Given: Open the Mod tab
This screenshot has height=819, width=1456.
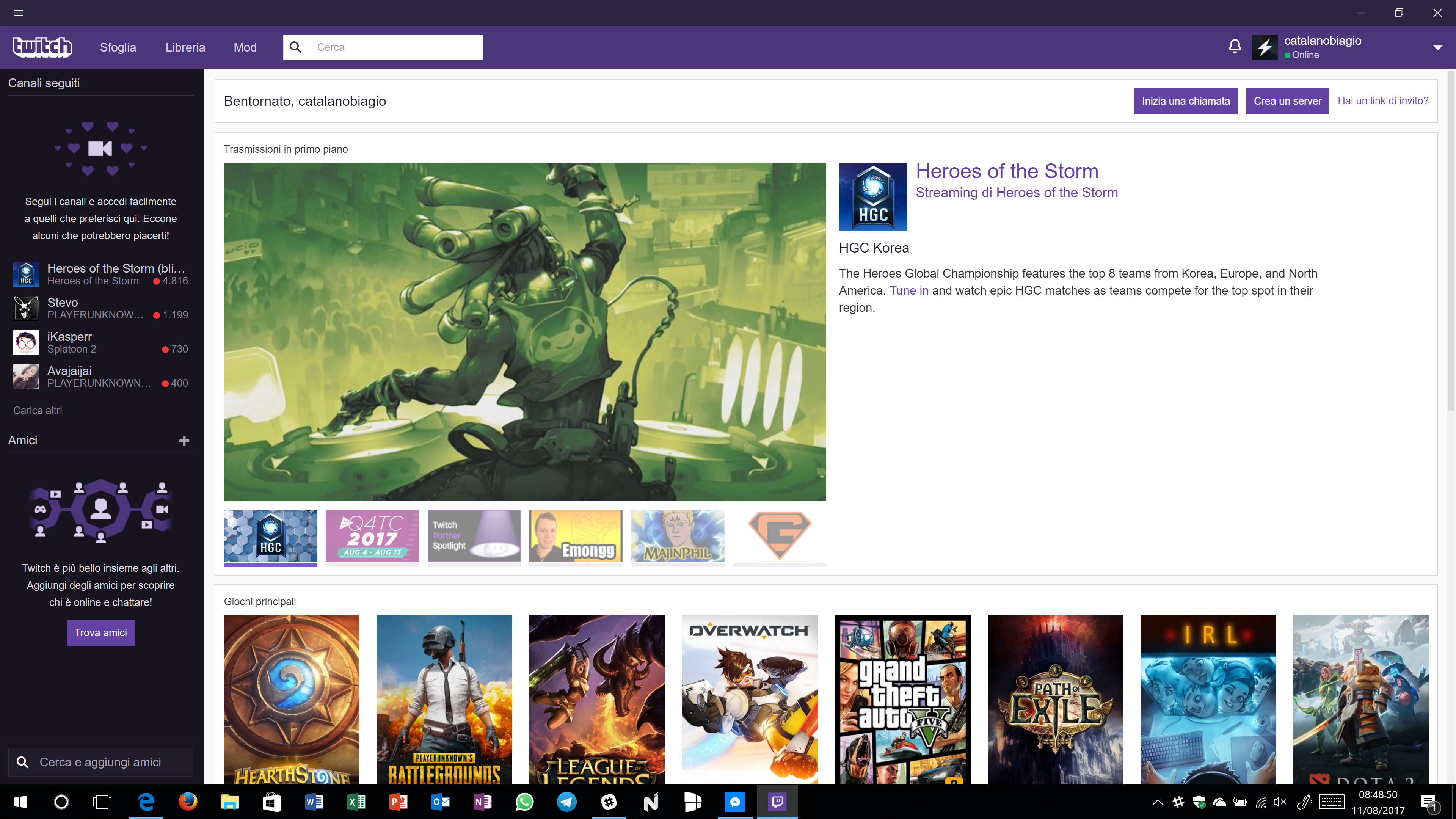Looking at the screenshot, I should tap(245, 47).
